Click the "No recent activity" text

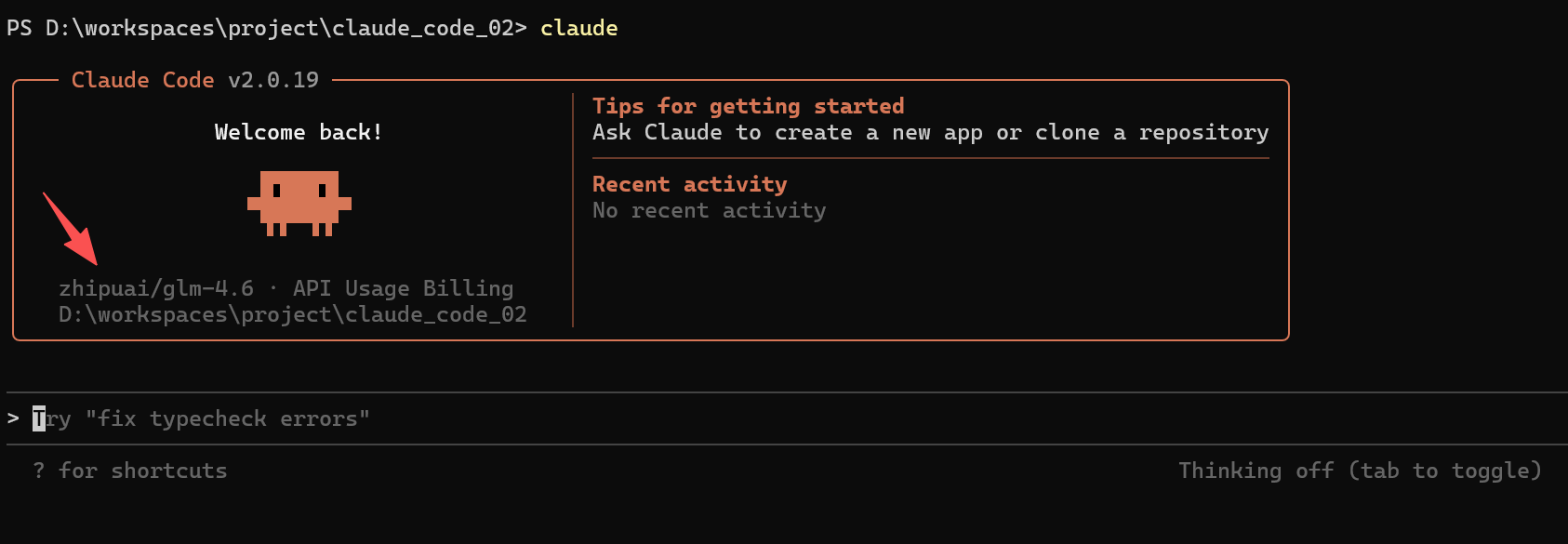point(709,210)
